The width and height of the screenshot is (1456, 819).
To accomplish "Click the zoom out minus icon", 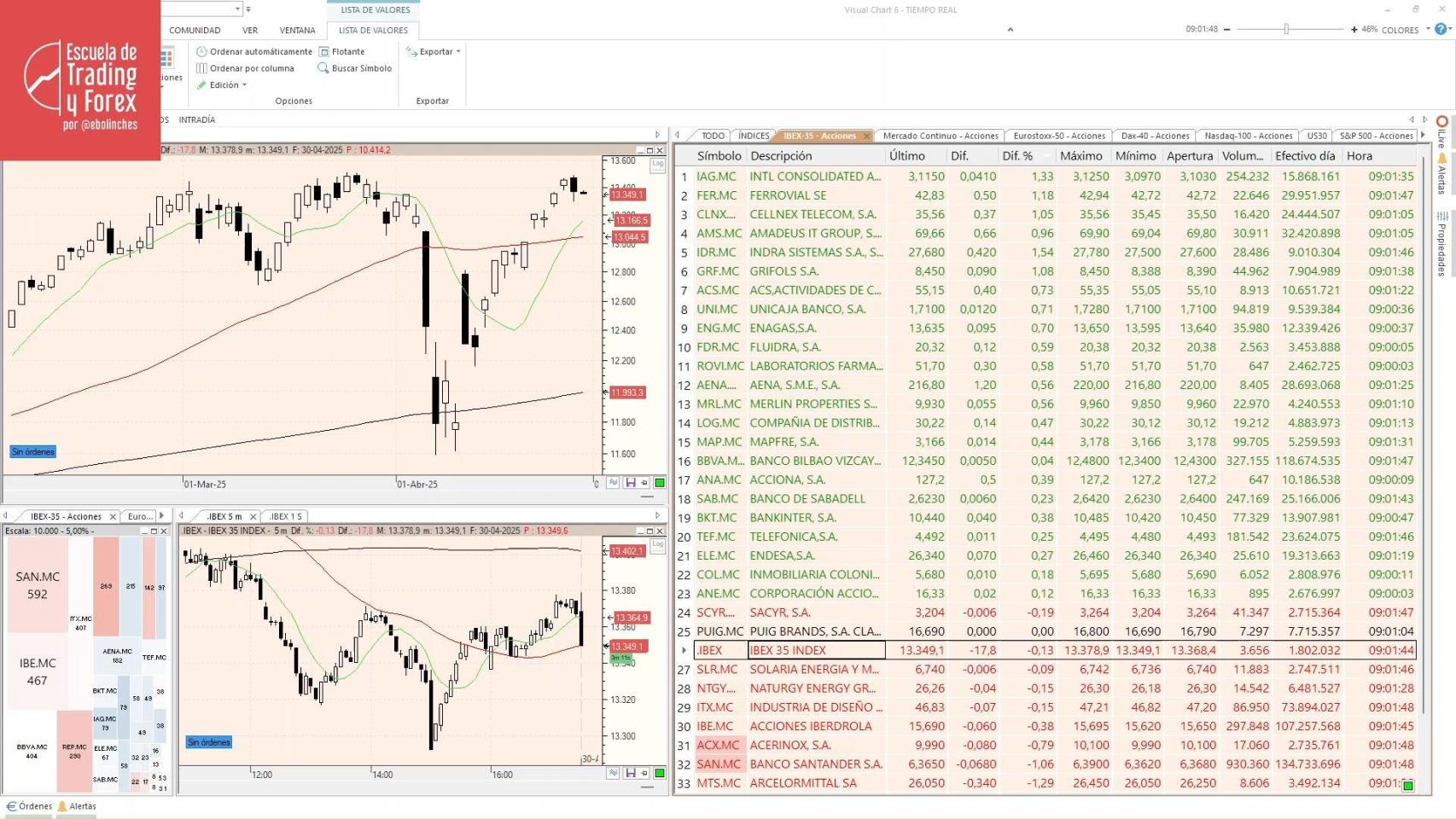I will pyautogui.click(x=1227, y=29).
